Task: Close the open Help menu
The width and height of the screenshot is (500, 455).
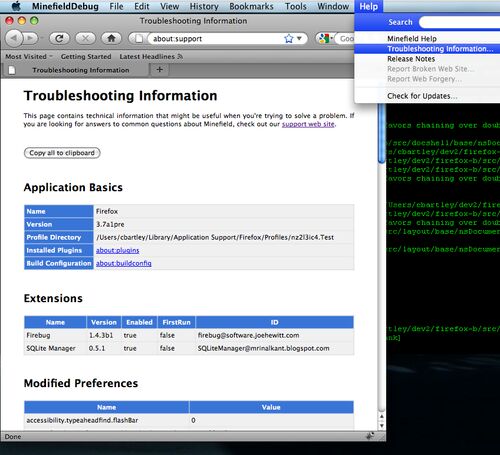Action: pos(369,6)
